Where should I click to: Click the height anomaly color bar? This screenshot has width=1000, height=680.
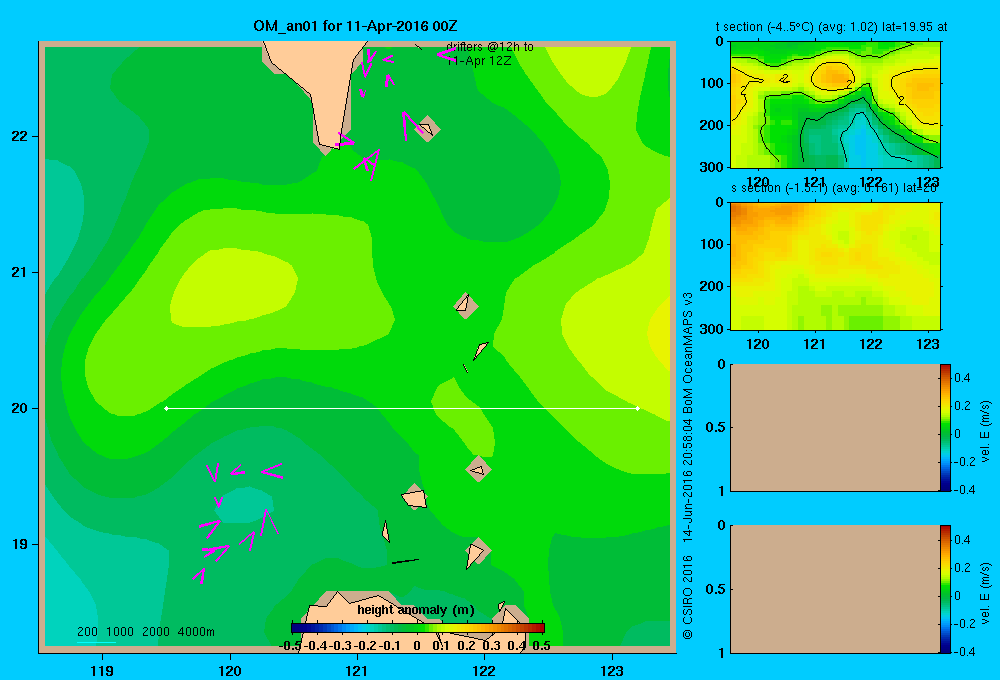coord(417,628)
